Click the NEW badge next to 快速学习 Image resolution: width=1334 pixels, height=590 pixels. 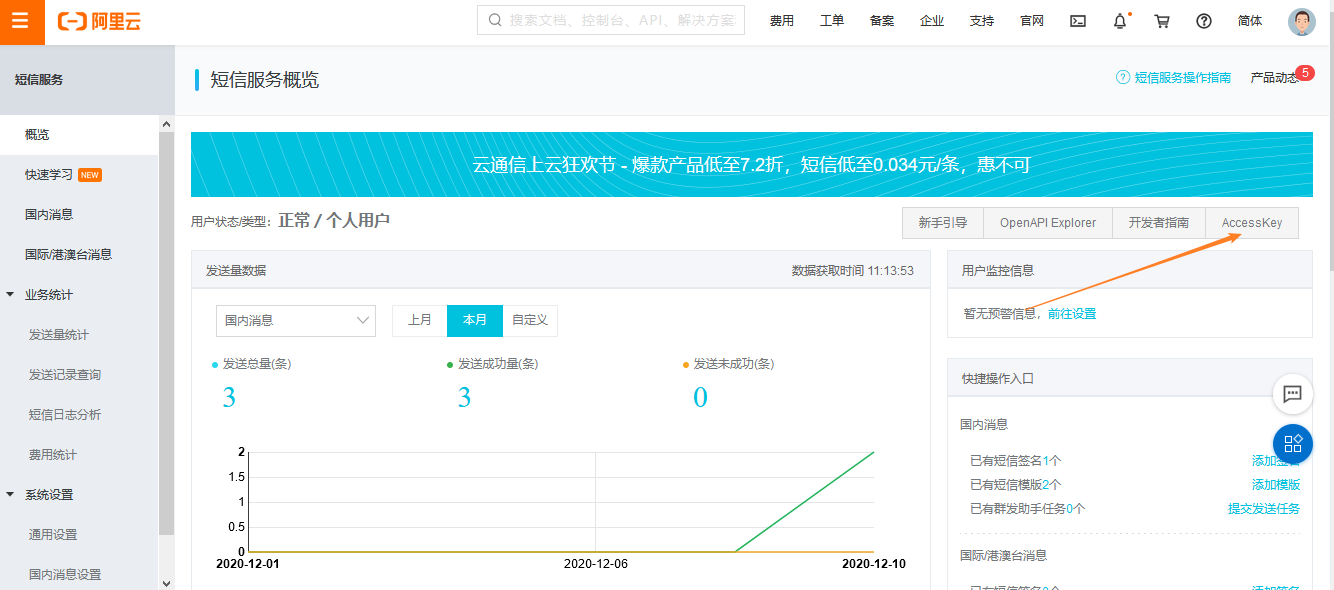[90, 175]
